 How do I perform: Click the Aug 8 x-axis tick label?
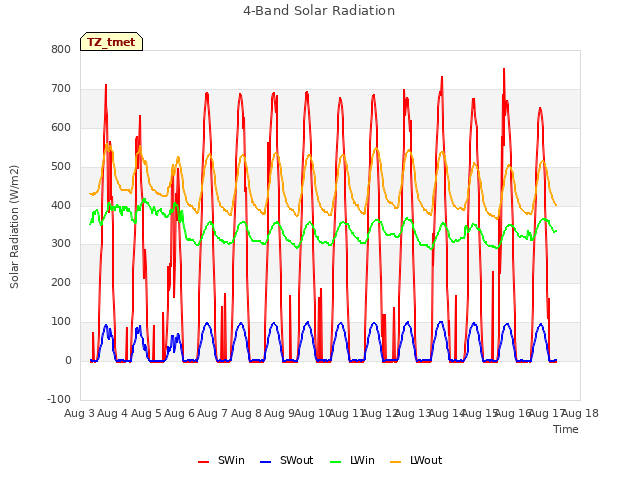[x=246, y=413]
